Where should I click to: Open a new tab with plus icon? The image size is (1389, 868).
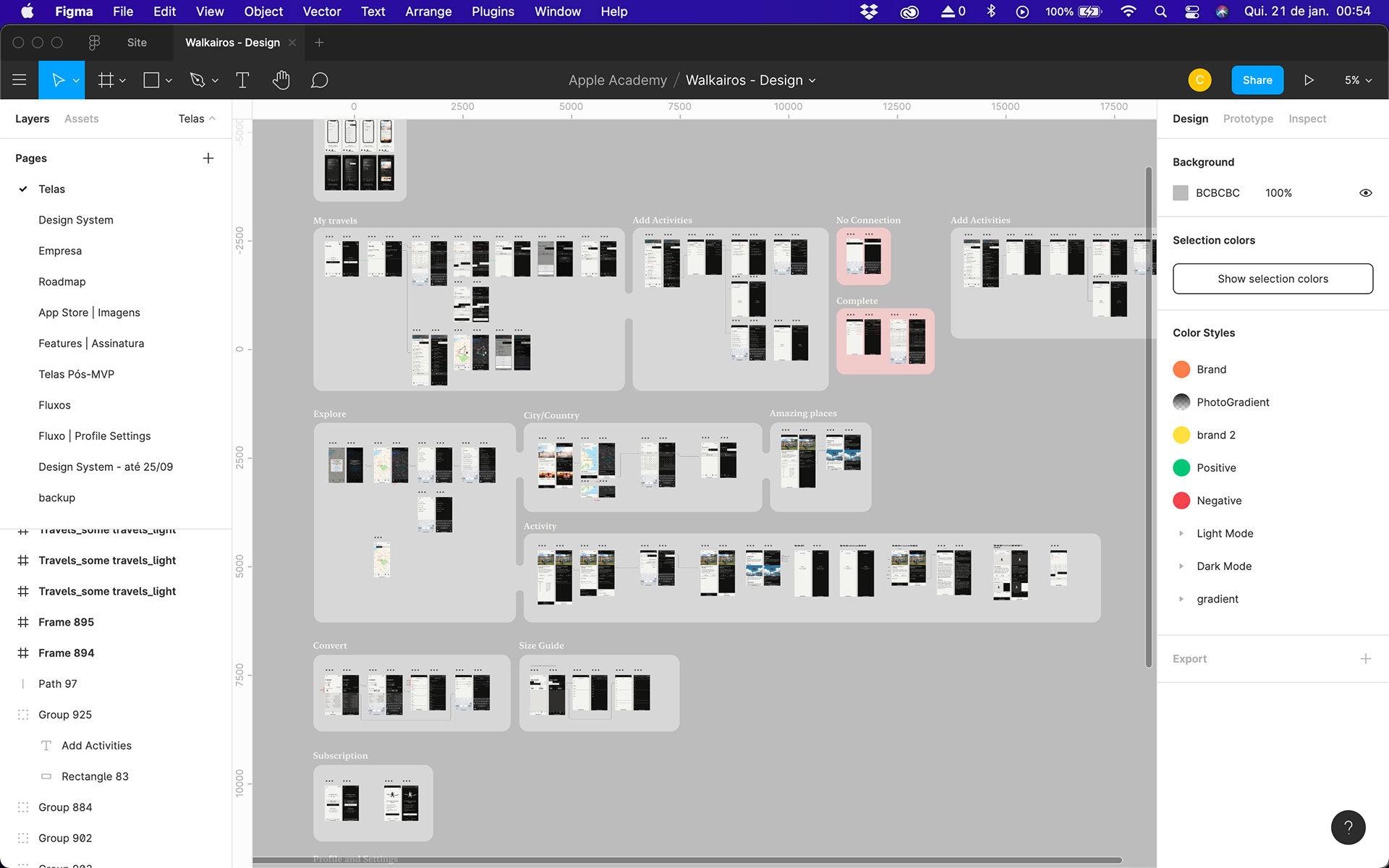coord(319,43)
